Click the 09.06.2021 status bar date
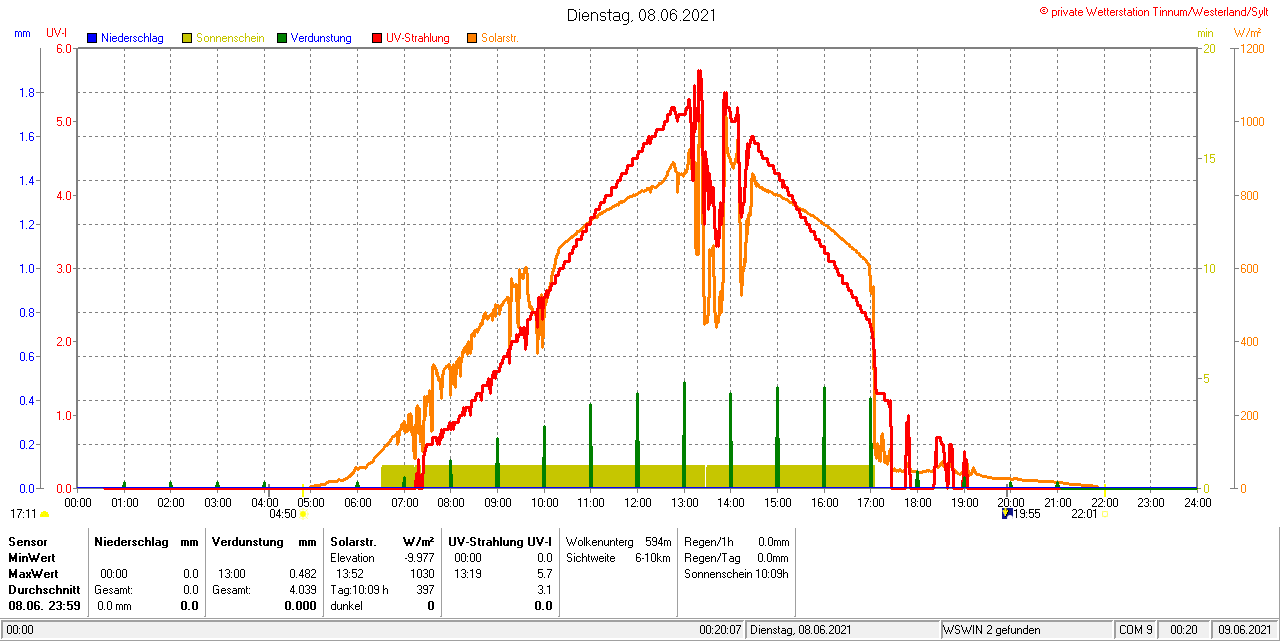 click(1245, 630)
